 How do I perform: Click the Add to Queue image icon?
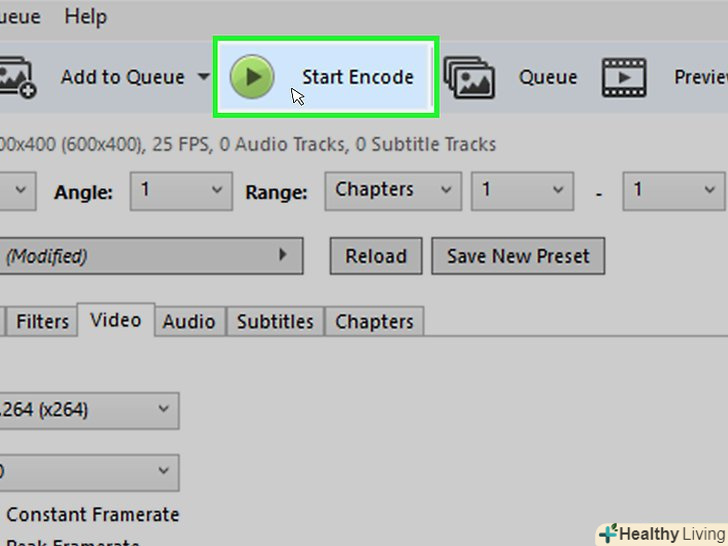click(x=18, y=77)
